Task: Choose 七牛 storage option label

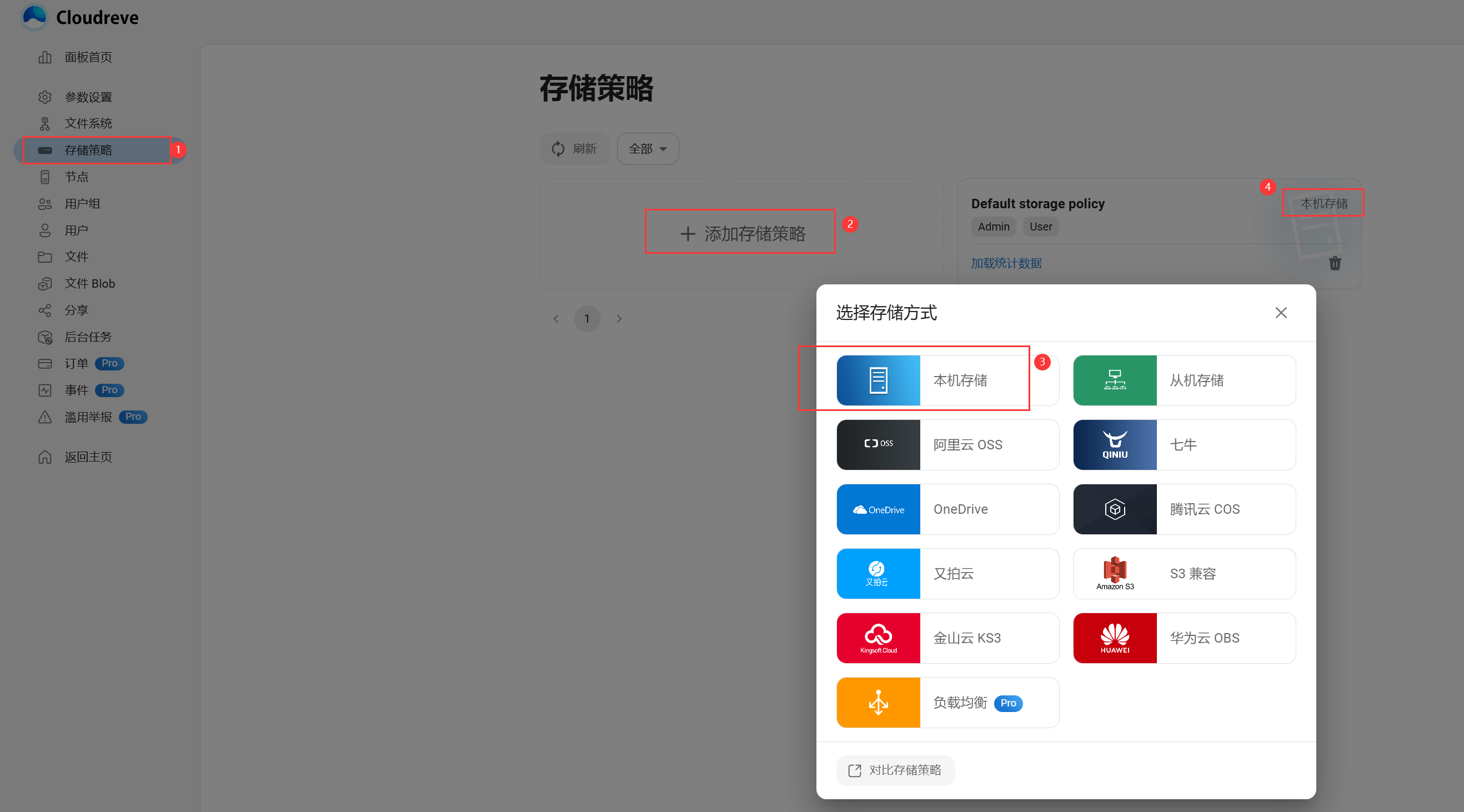Action: click(1183, 445)
